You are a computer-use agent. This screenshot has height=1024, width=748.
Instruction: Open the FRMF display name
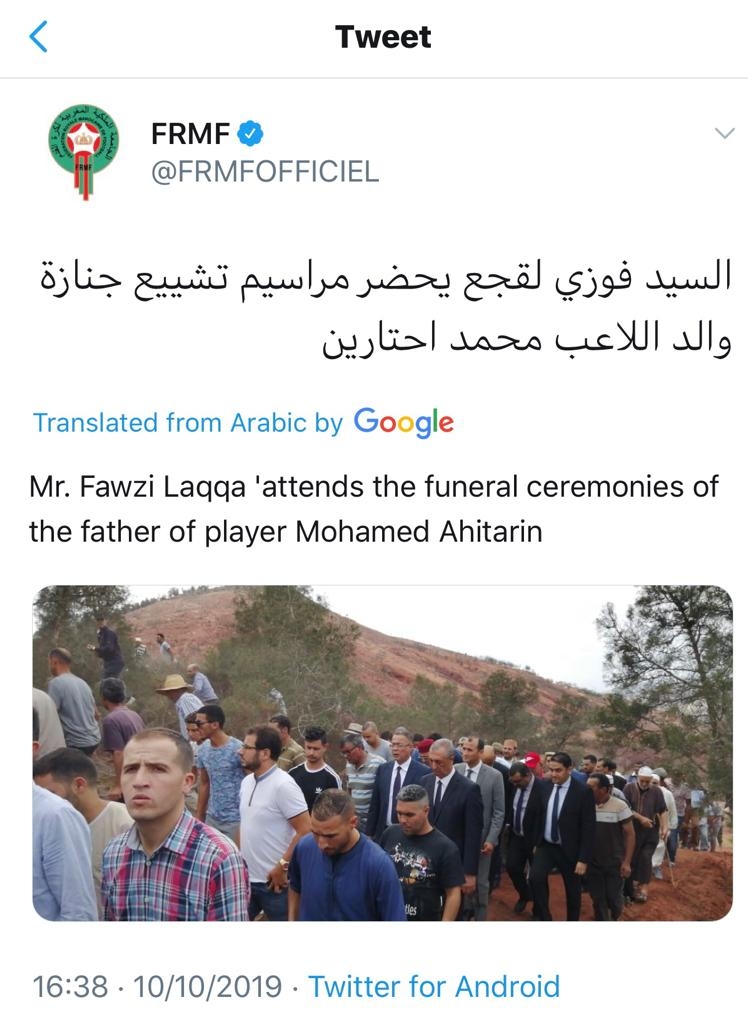click(x=190, y=134)
